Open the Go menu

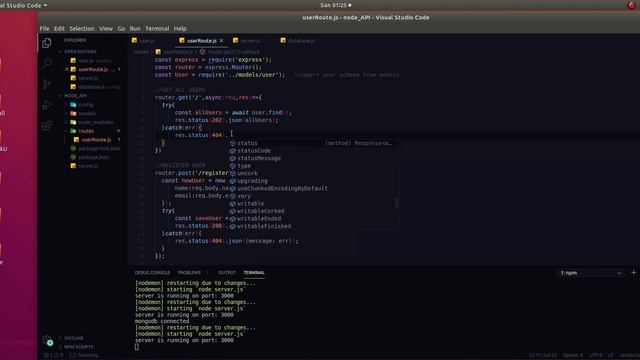click(x=121, y=29)
